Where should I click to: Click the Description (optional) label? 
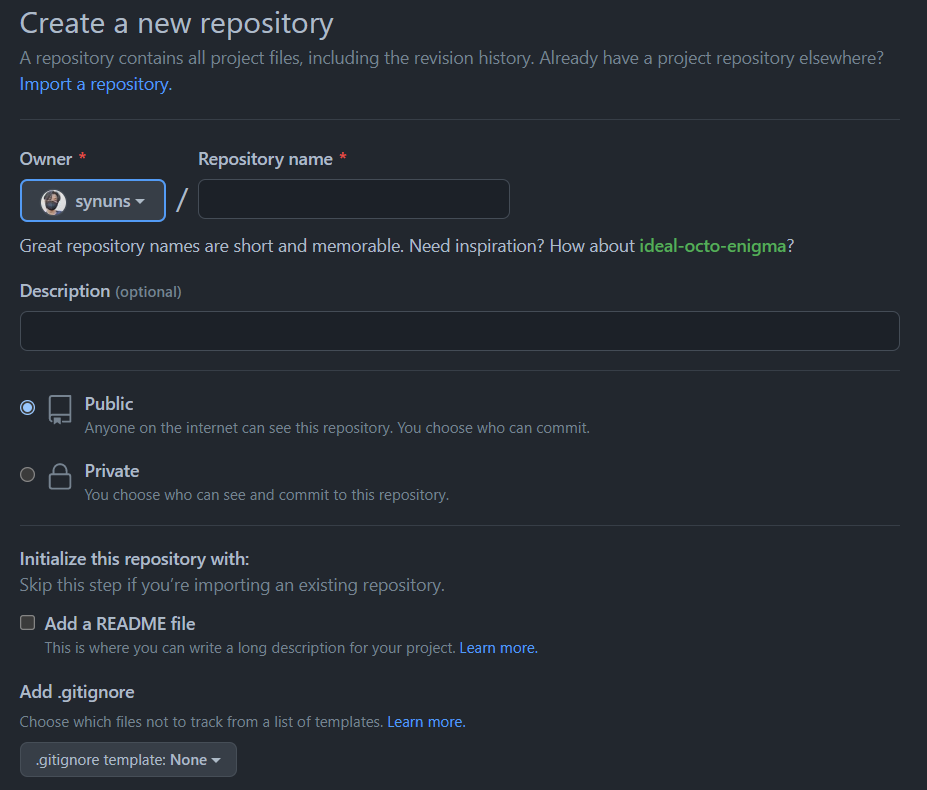(101, 291)
